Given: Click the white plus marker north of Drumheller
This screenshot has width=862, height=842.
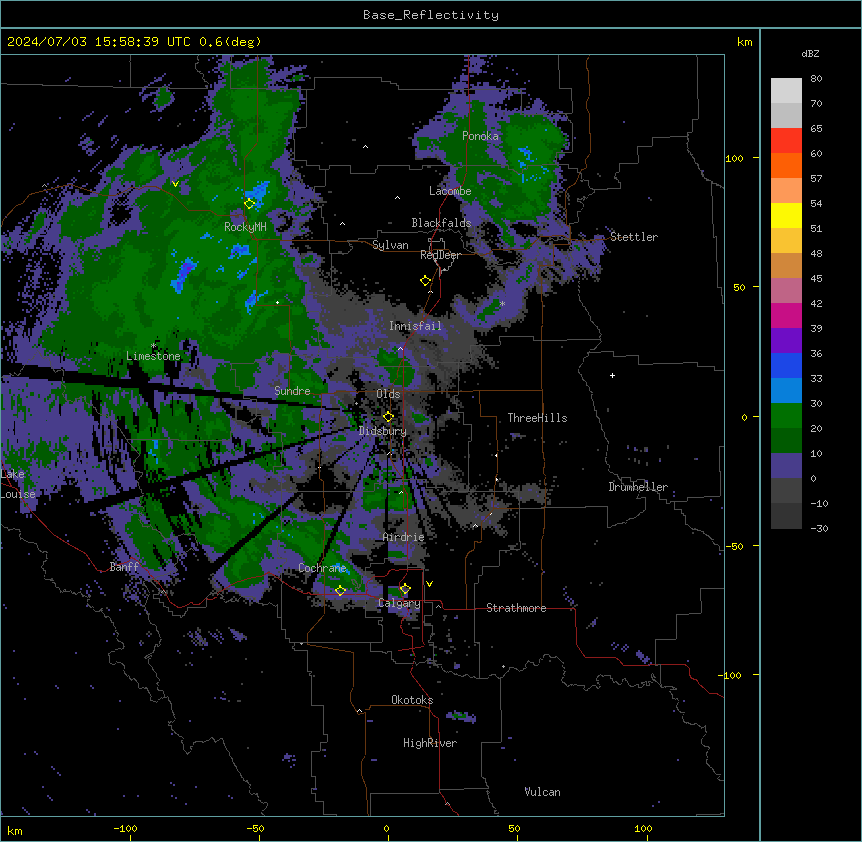Looking at the screenshot, I should click(612, 375).
